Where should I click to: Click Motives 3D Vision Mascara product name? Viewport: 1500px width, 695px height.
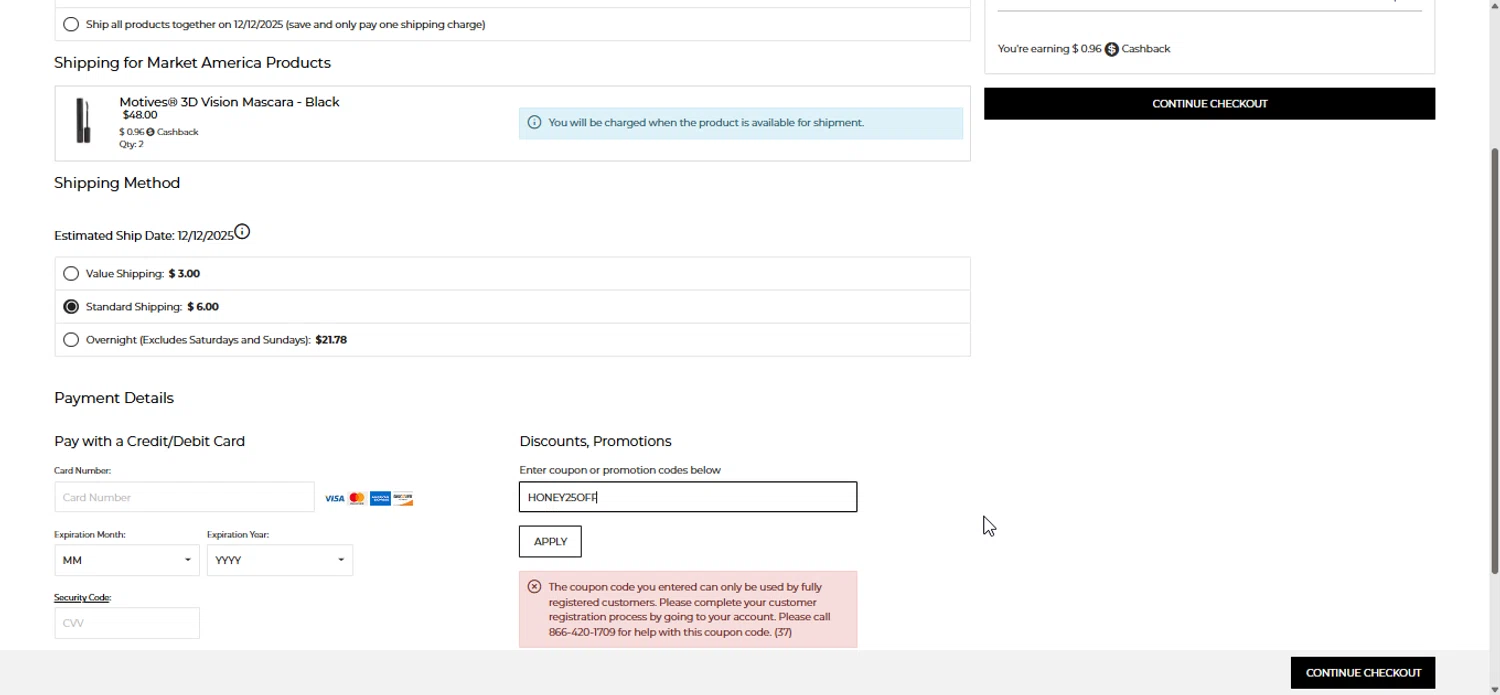tap(229, 102)
